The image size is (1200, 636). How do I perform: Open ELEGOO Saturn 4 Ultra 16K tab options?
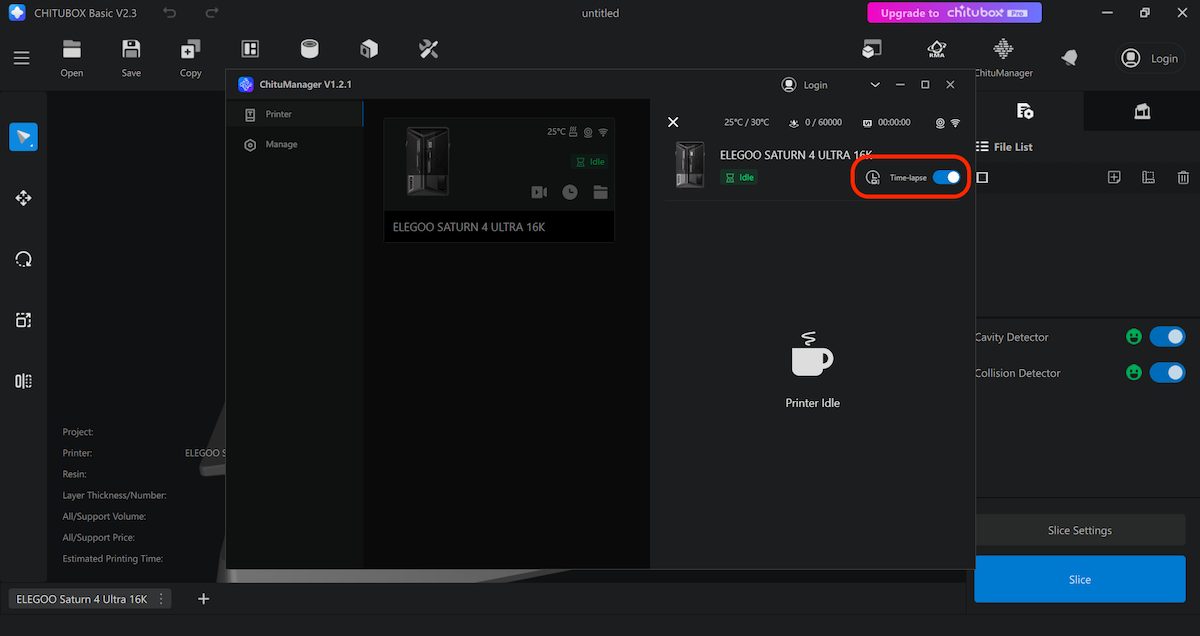[x=161, y=599]
